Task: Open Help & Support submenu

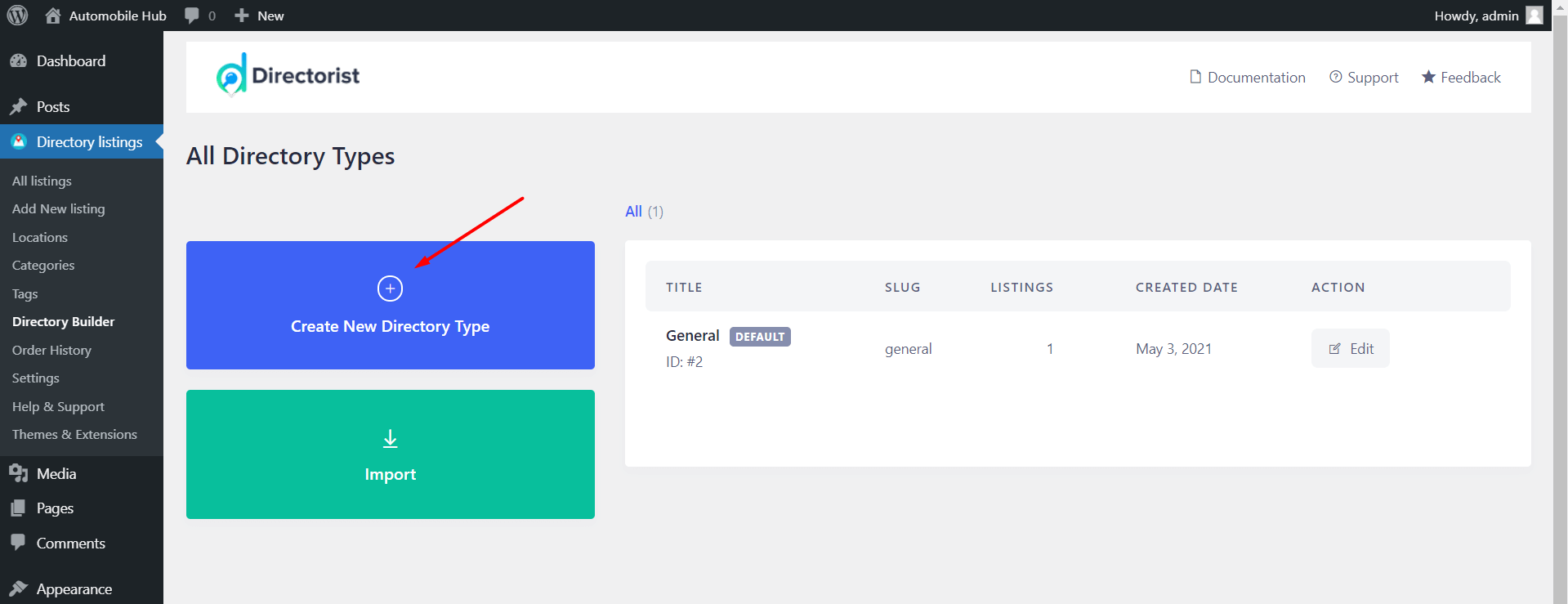Action: 58,406
